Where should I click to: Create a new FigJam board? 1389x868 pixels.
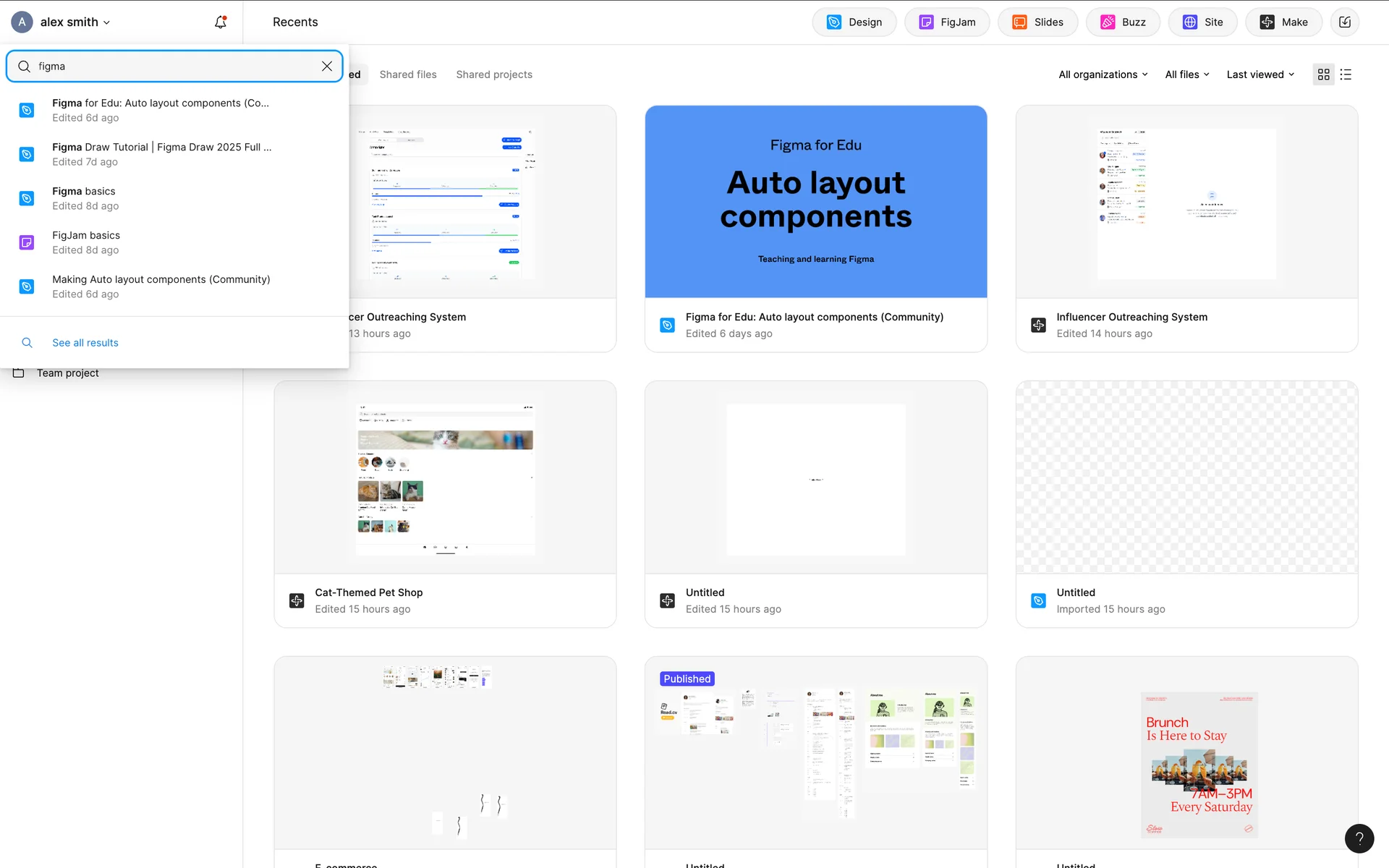(946, 22)
